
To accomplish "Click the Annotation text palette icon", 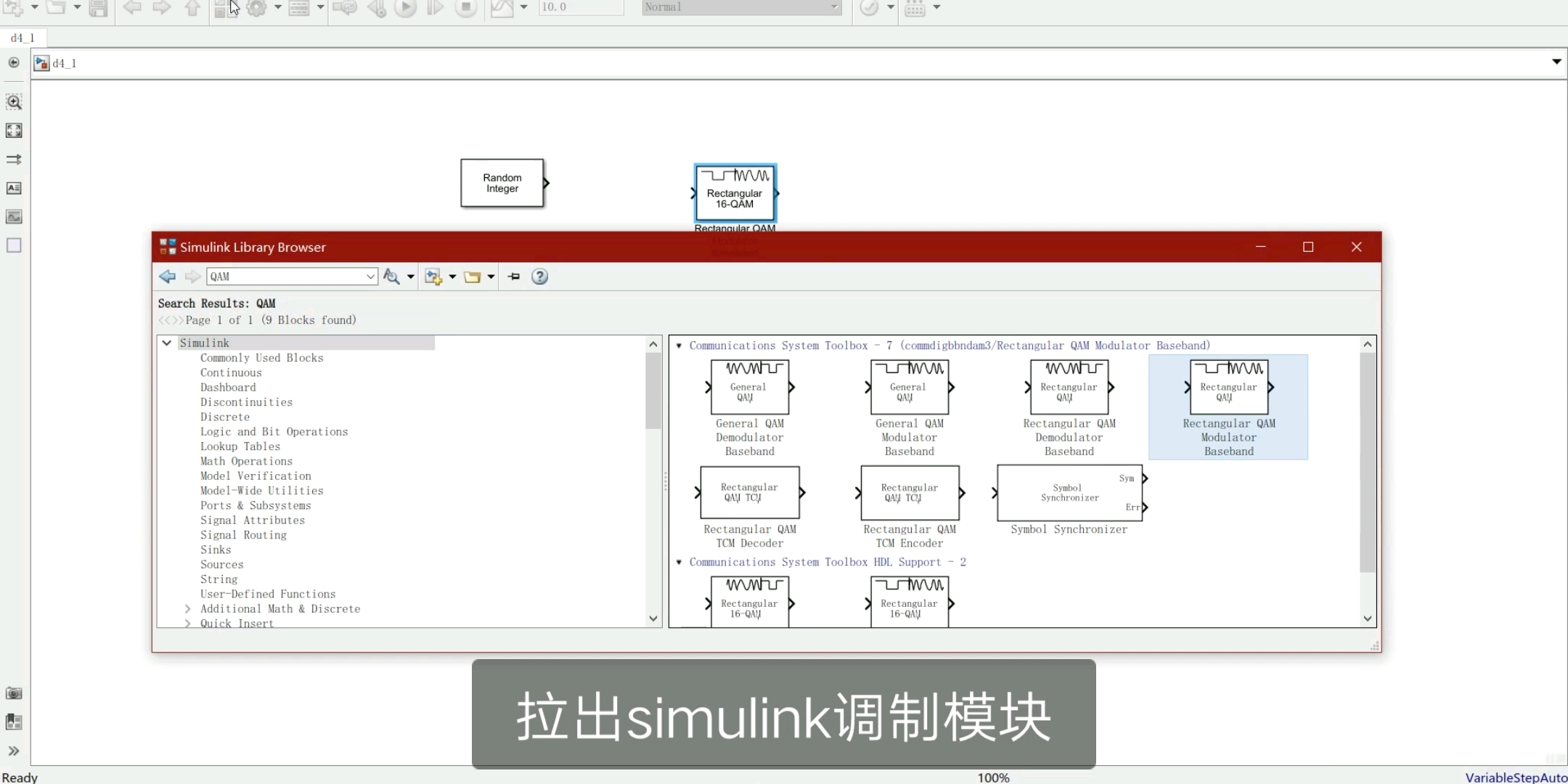I will [14, 188].
